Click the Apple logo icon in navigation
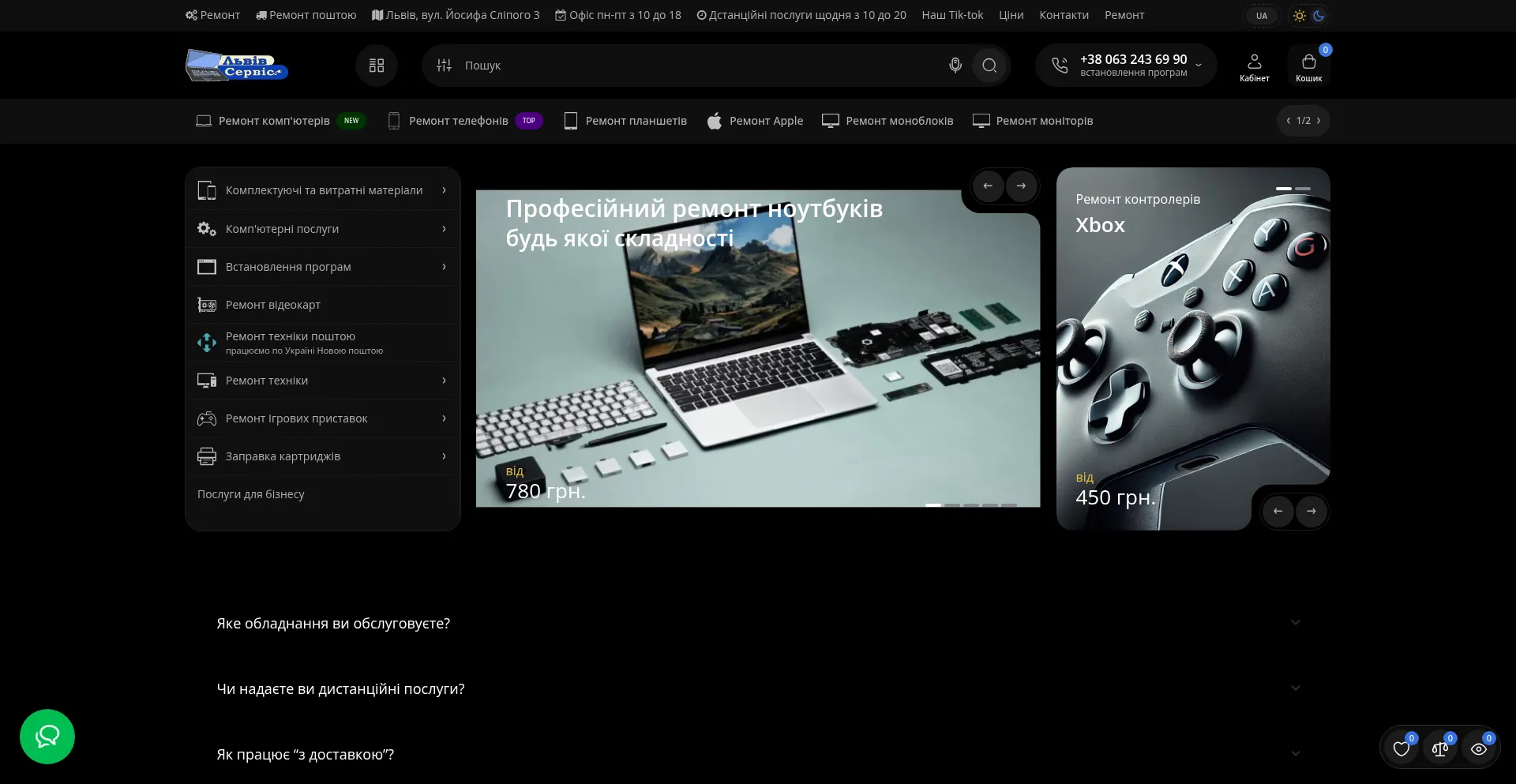Image resolution: width=1516 pixels, height=784 pixels. coord(715,121)
